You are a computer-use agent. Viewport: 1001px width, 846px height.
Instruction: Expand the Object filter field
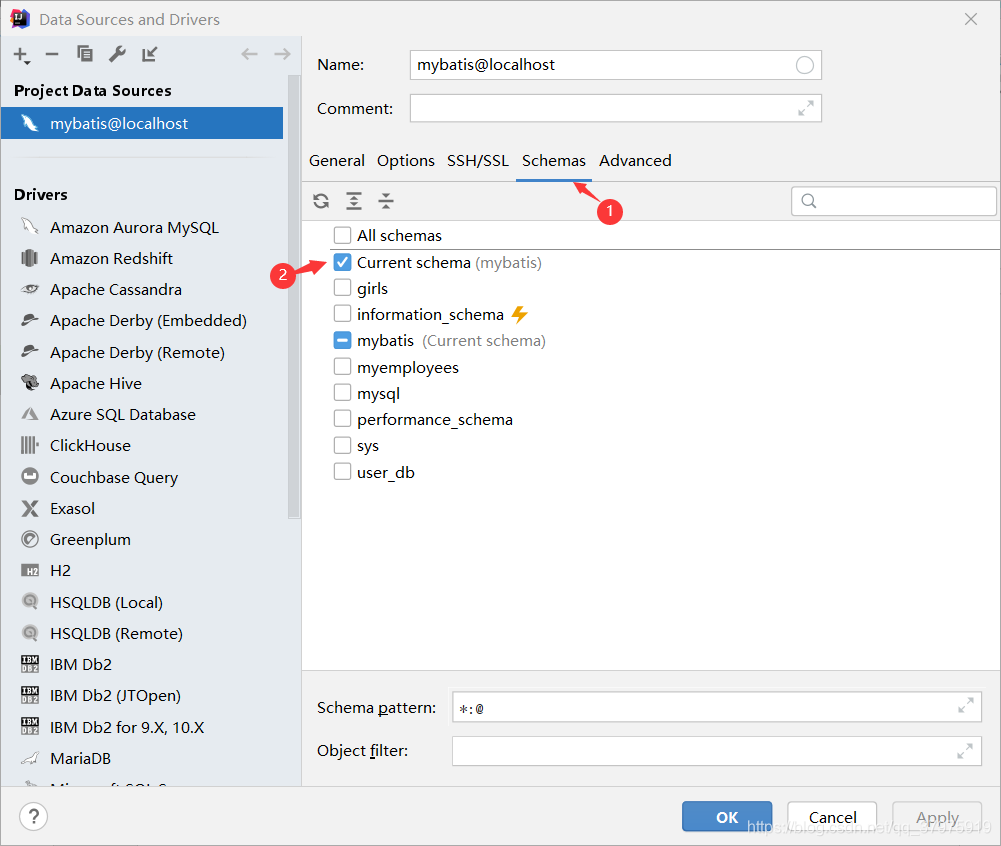click(965, 751)
